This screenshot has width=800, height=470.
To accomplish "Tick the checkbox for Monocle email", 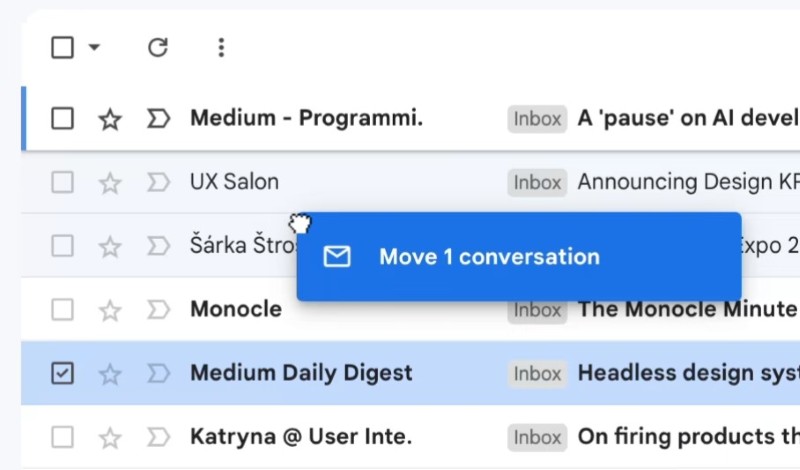I will click(x=62, y=310).
